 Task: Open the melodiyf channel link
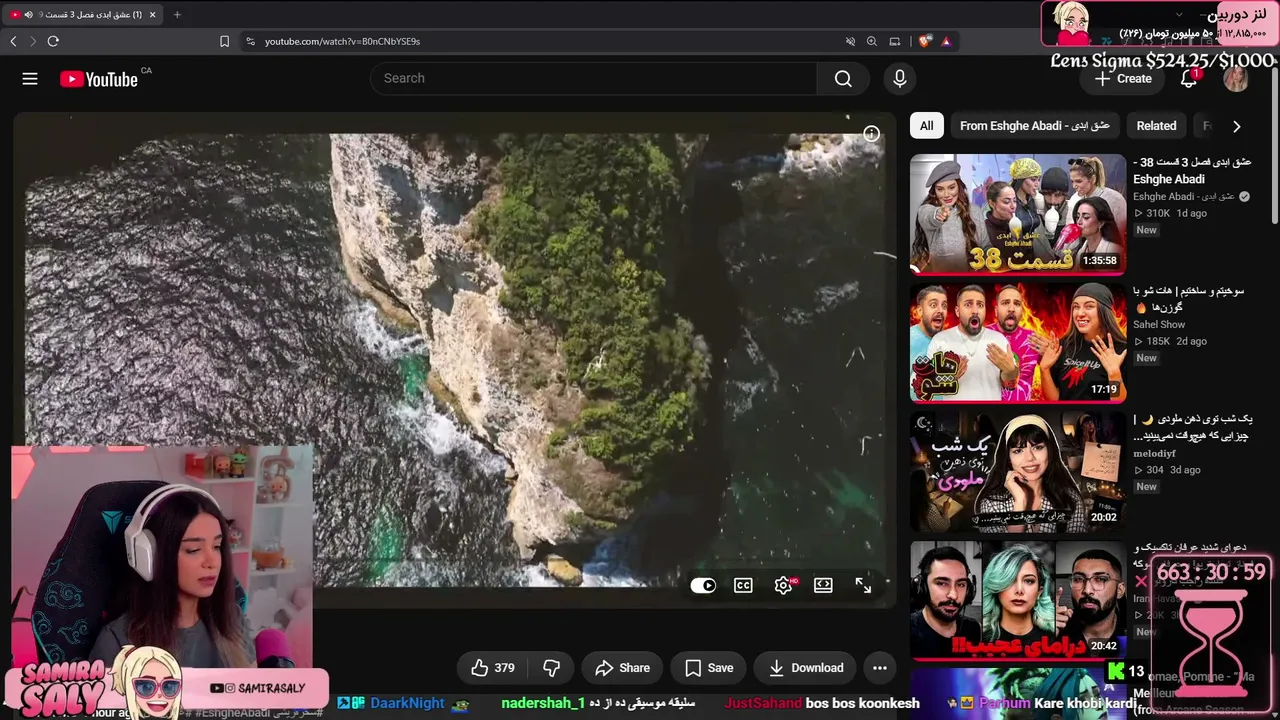tap(1154, 453)
